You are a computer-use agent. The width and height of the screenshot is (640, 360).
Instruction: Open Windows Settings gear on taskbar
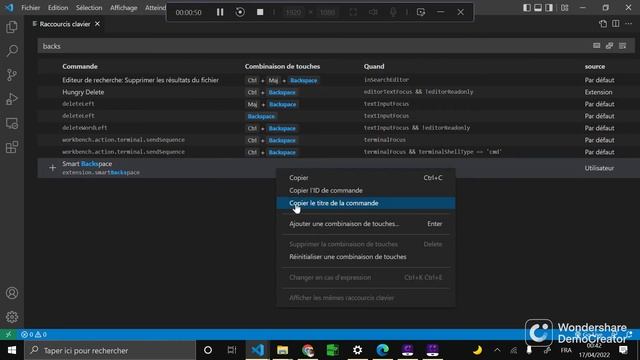[358, 350]
